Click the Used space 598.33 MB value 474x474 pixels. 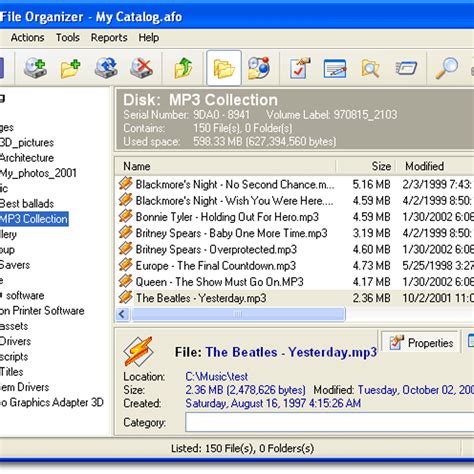pos(265,142)
